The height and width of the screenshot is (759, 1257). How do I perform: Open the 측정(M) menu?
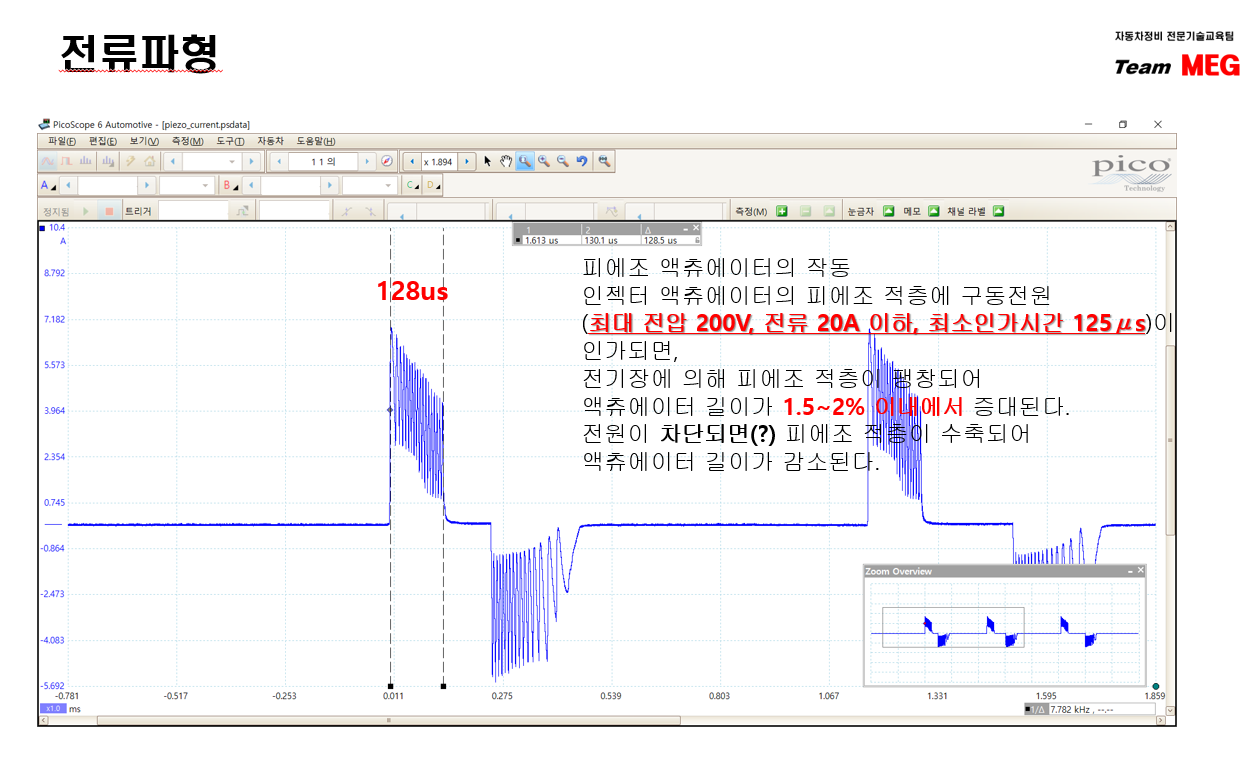[188, 141]
